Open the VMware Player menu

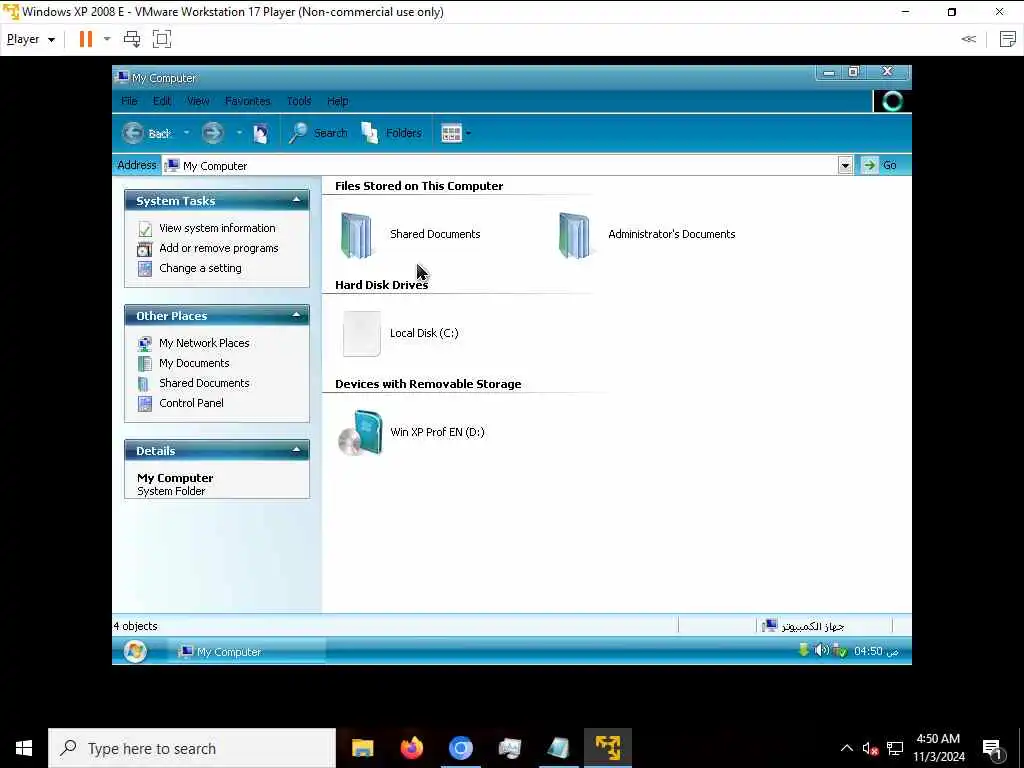[31, 39]
